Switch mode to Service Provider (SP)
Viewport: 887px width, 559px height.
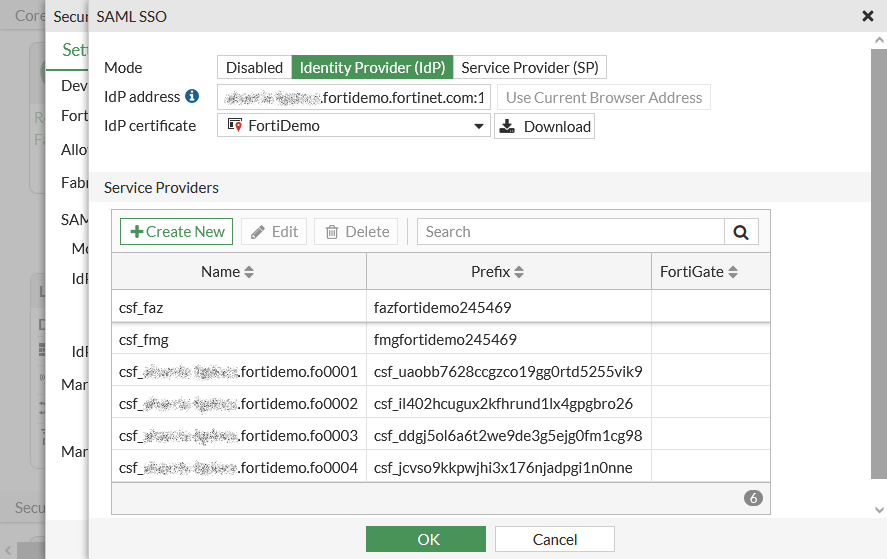(x=529, y=68)
